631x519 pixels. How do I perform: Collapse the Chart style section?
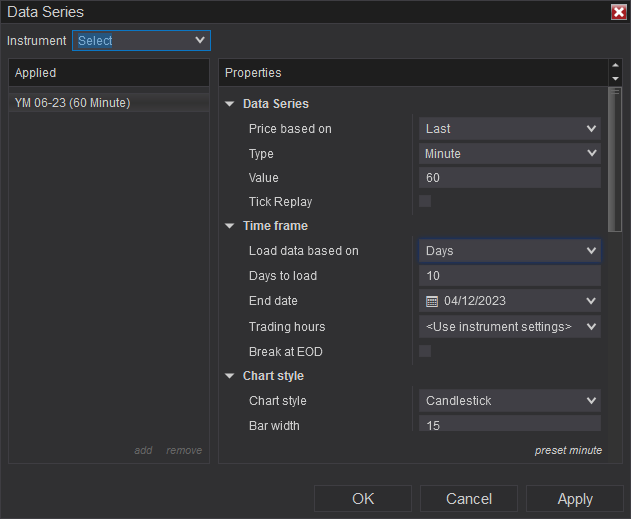coord(230,376)
